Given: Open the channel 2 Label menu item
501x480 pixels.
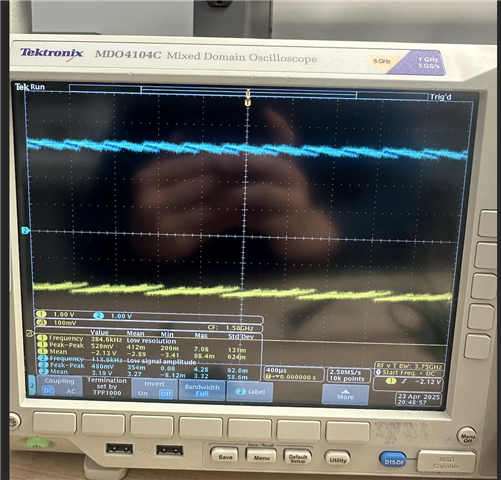Looking at the screenshot, I should coord(250,392).
